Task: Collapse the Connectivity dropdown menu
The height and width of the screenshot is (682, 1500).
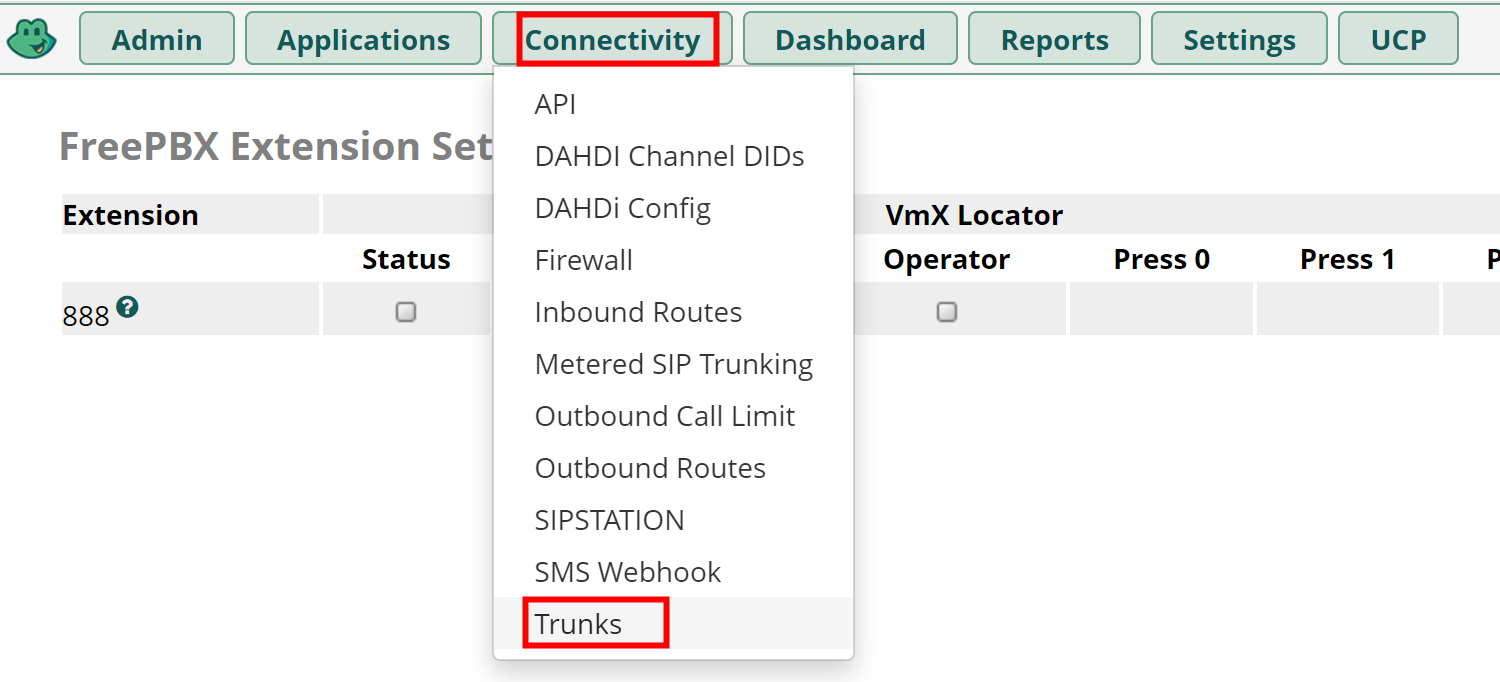Action: pyautogui.click(x=612, y=39)
